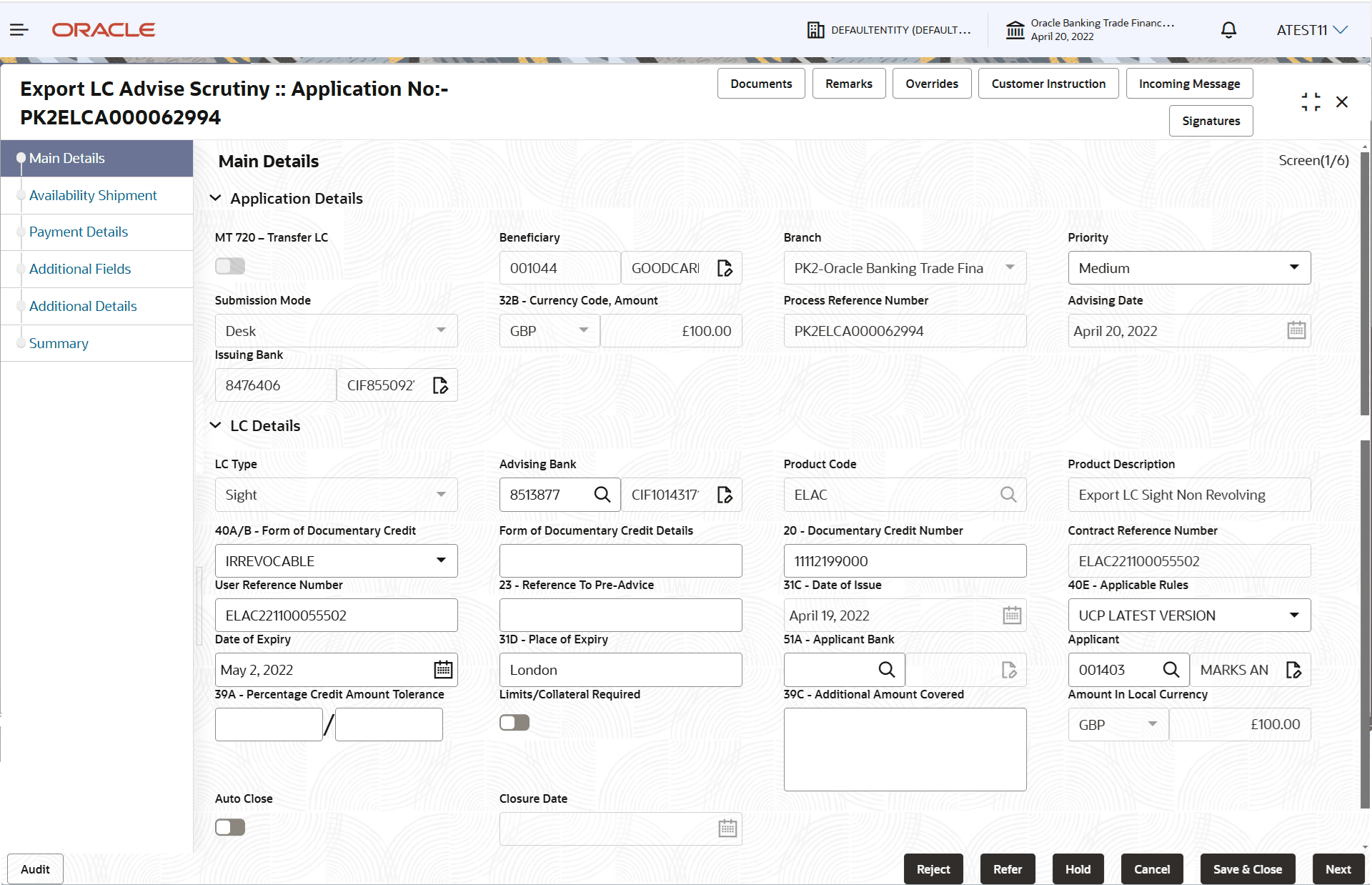Turn on Limits/Collateral Required

(514, 722)
